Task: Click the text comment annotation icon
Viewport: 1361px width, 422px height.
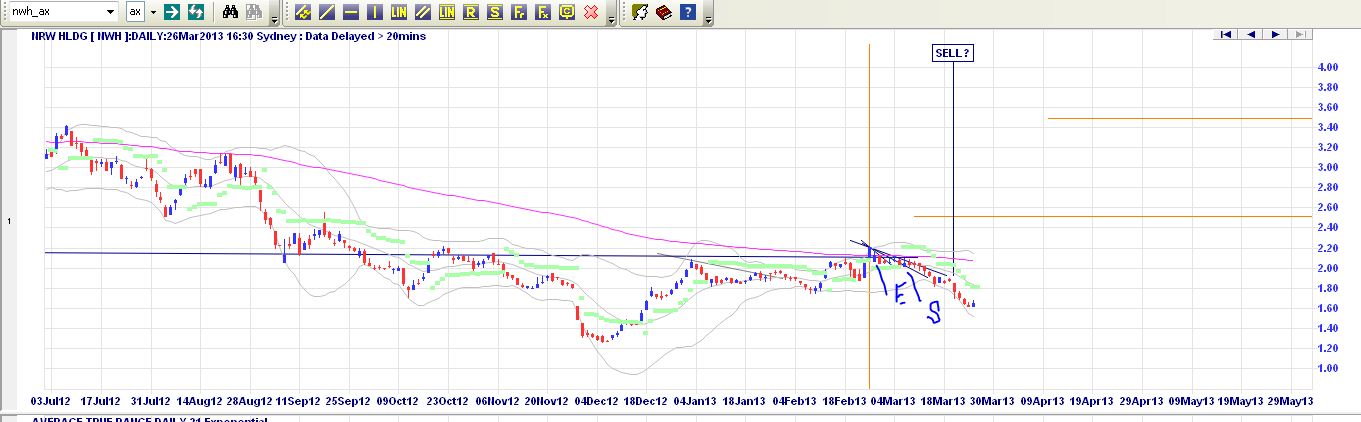Action: click(567, 12)
